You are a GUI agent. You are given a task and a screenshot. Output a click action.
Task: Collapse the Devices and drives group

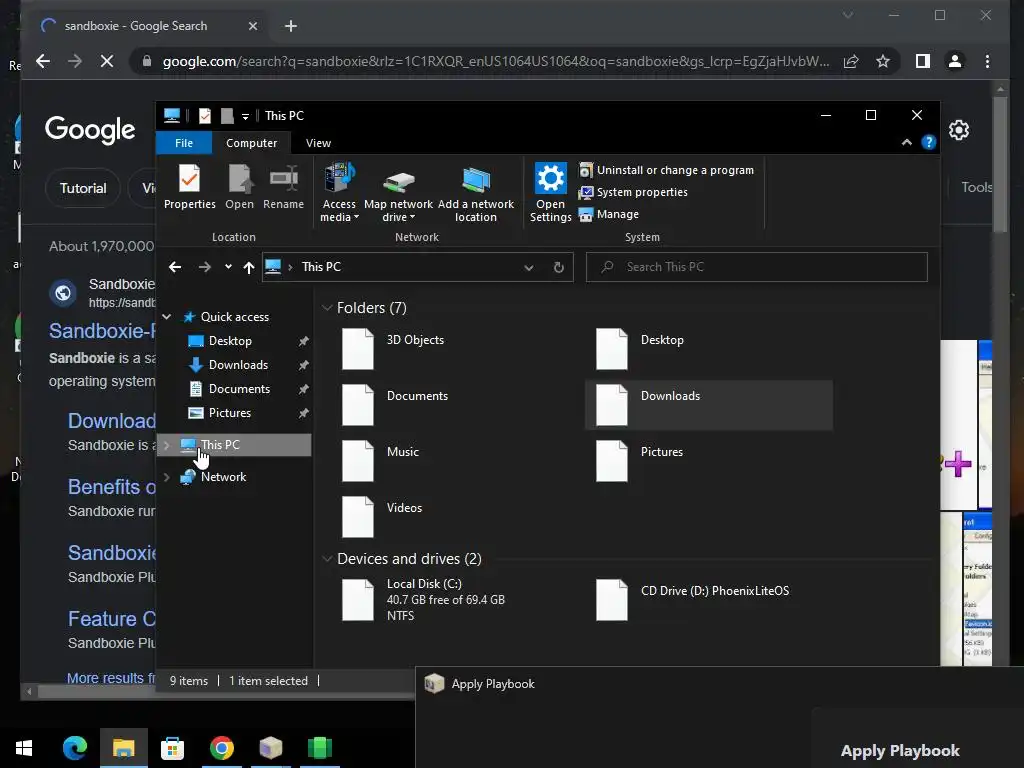click(327, 559)
